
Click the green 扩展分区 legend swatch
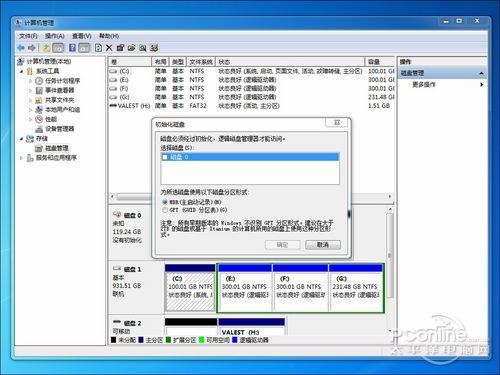[x=168, y=340]
